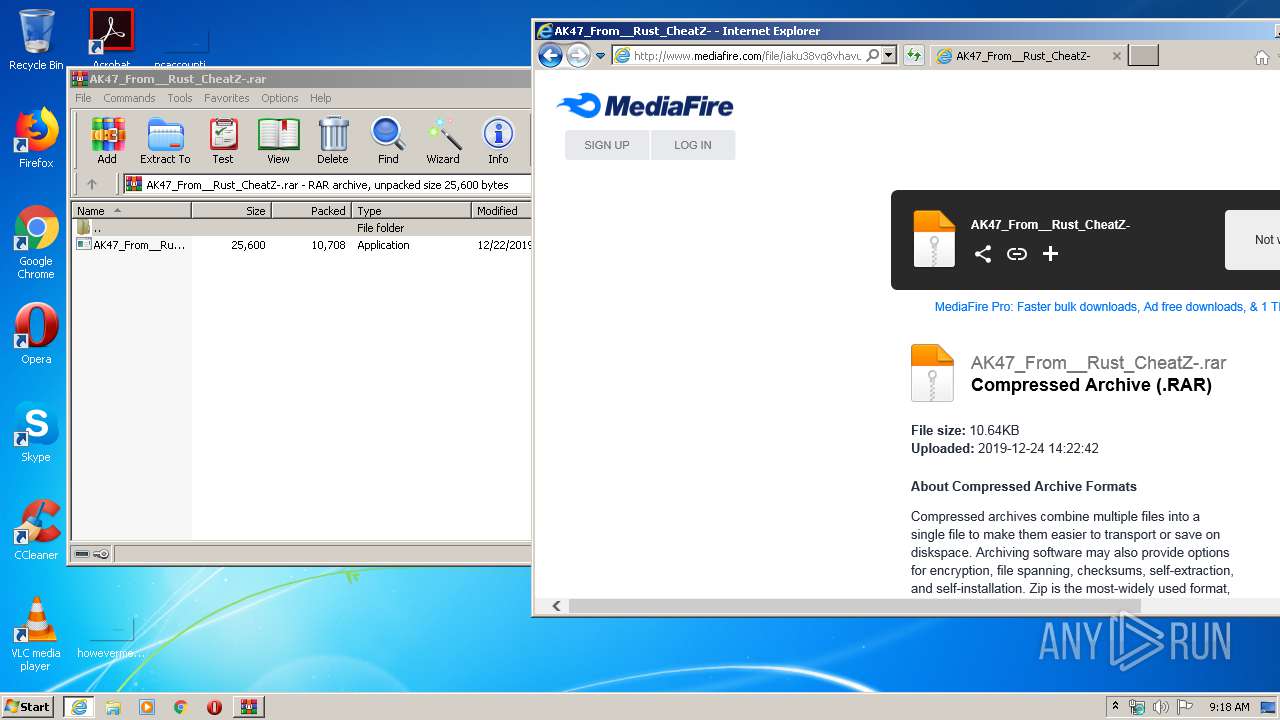Image resolution: width=1280 pixels, height=720 pixels.
Task: Click the Extract To toolbar icon
Action: click(165, 140)
